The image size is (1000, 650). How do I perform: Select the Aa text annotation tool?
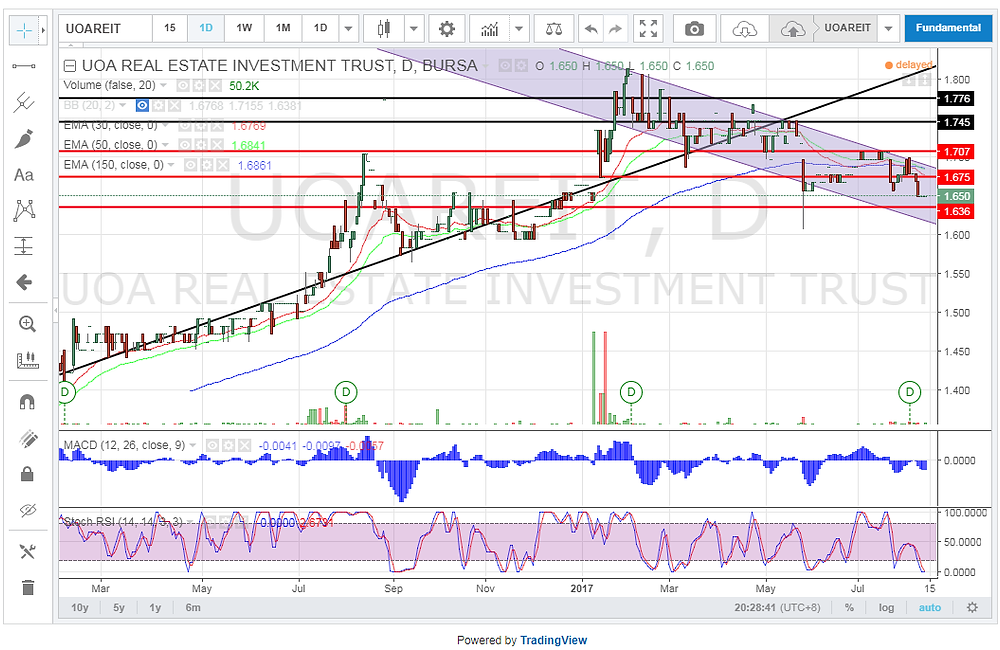point(24,175)
